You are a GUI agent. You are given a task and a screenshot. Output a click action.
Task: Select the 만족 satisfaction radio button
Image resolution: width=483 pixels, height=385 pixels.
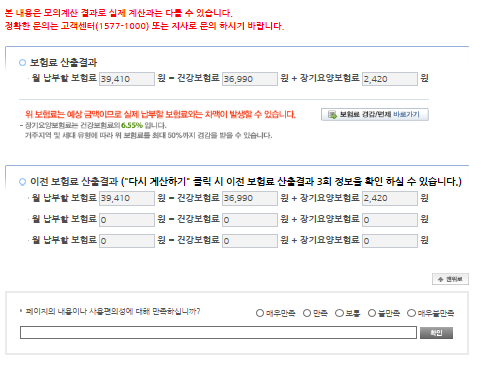coord(307,313)
